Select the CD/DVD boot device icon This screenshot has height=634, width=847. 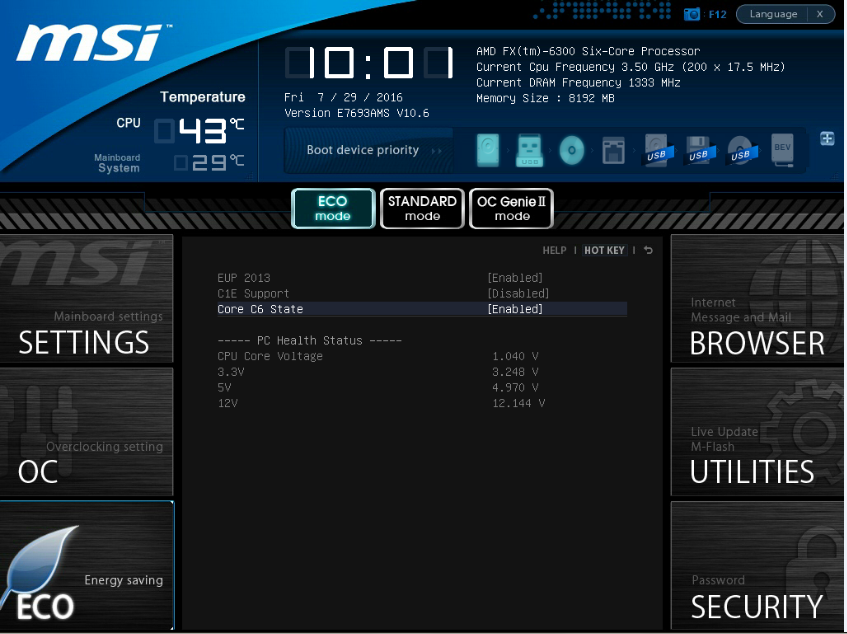pyautogui.click(x=572, y=150)
